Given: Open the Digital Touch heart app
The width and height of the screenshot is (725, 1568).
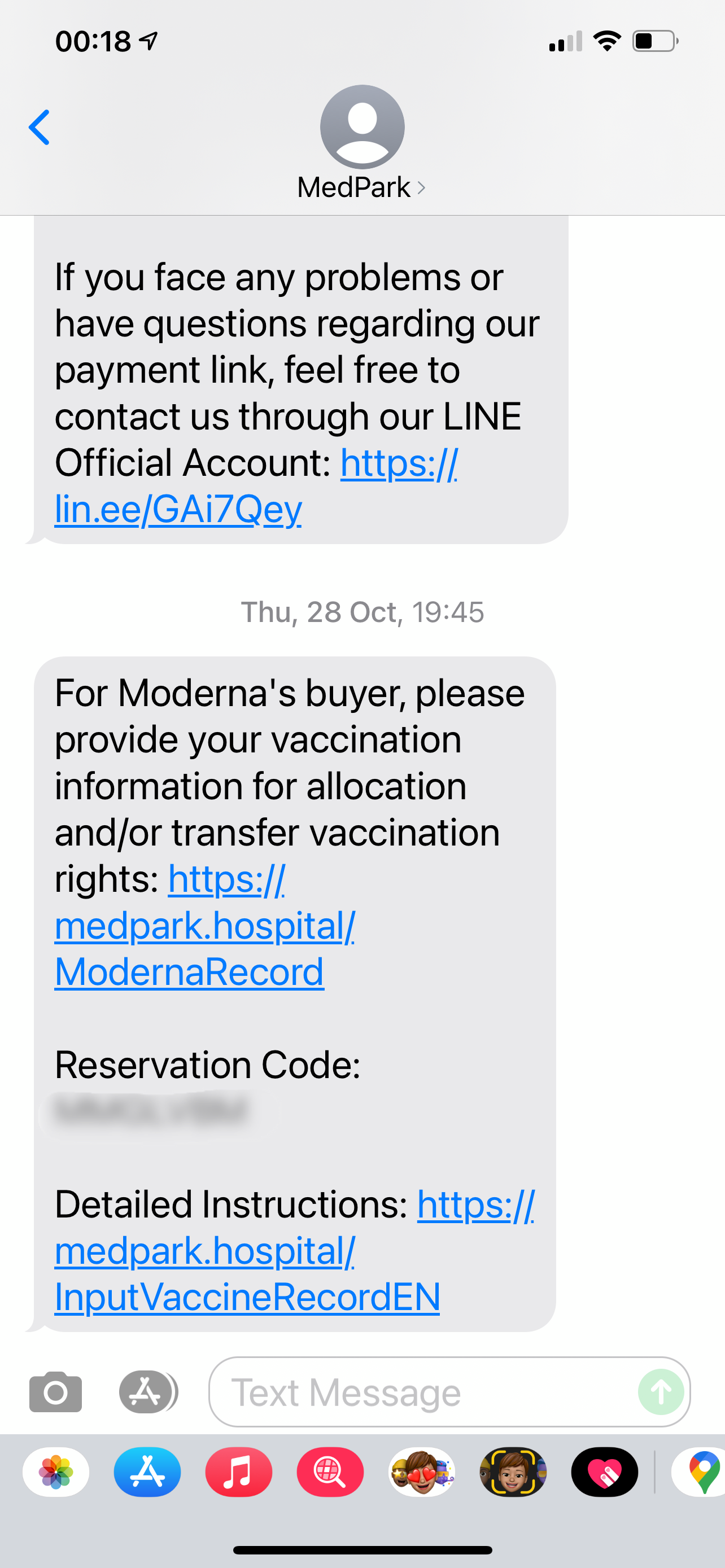Looking at the screenshot, I should pos(605,1472).
